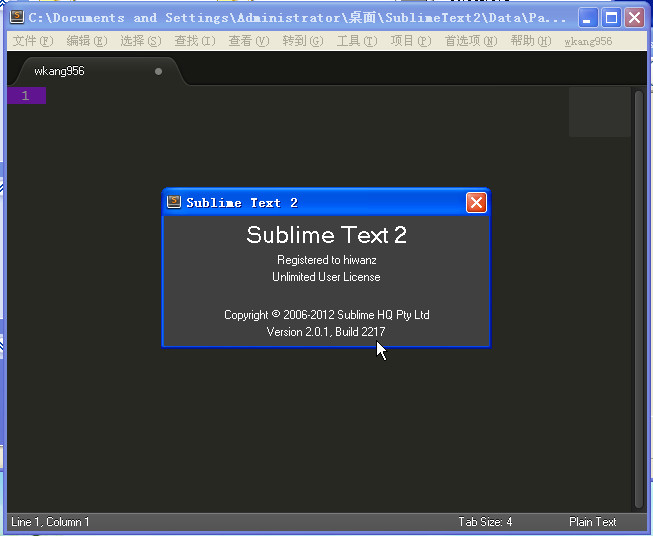Click the Copyright 2006-2012 Sublime HQ text
Viewport: 653px width, 536px height.
326,315
